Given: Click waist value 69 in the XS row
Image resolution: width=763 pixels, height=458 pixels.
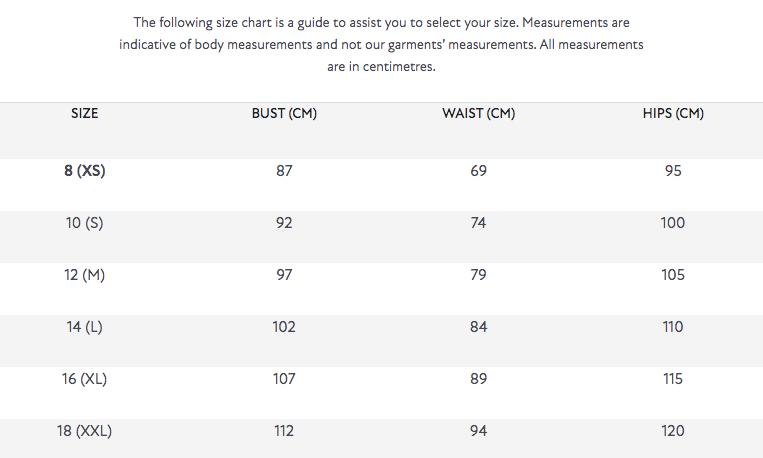Looking at the screenshot, I should [x=478, y=171].
